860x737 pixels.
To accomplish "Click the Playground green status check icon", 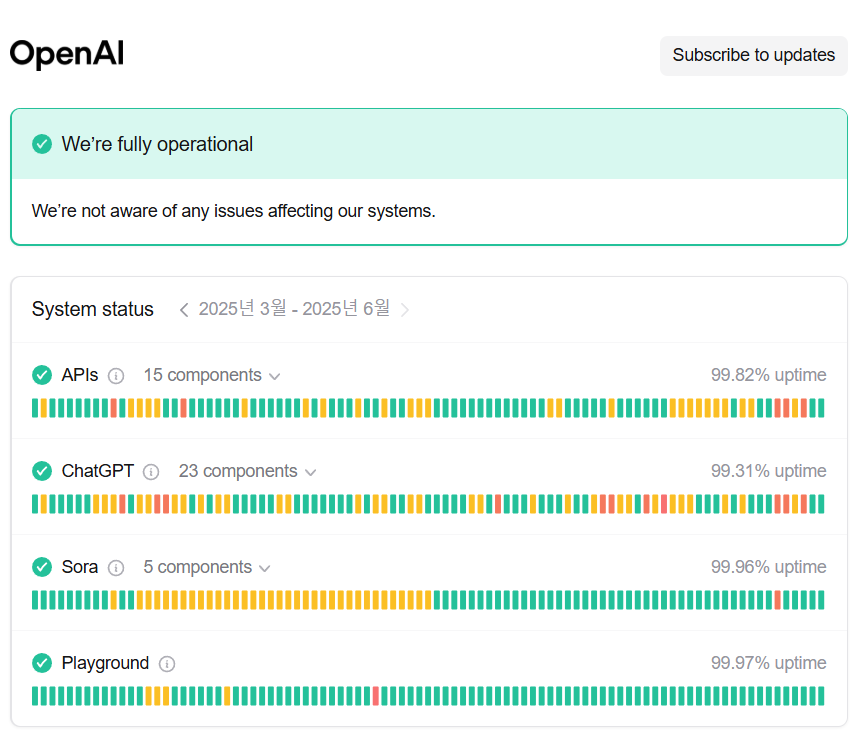I will pos(42,663).
